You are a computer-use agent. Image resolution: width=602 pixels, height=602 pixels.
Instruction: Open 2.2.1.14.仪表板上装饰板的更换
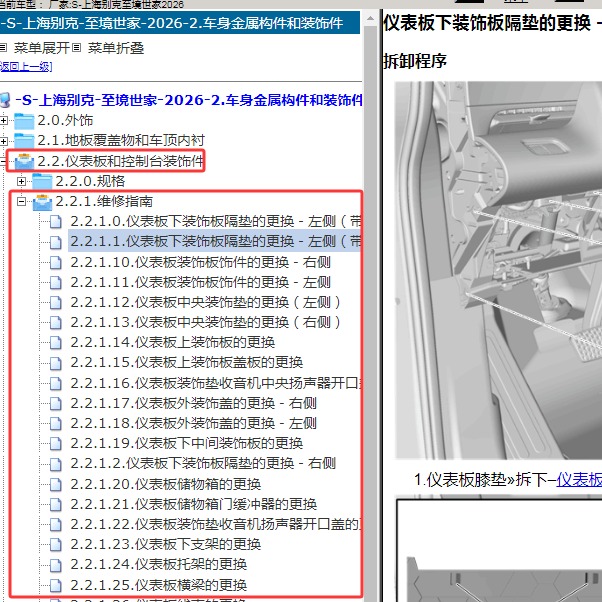tap(172, 342)
